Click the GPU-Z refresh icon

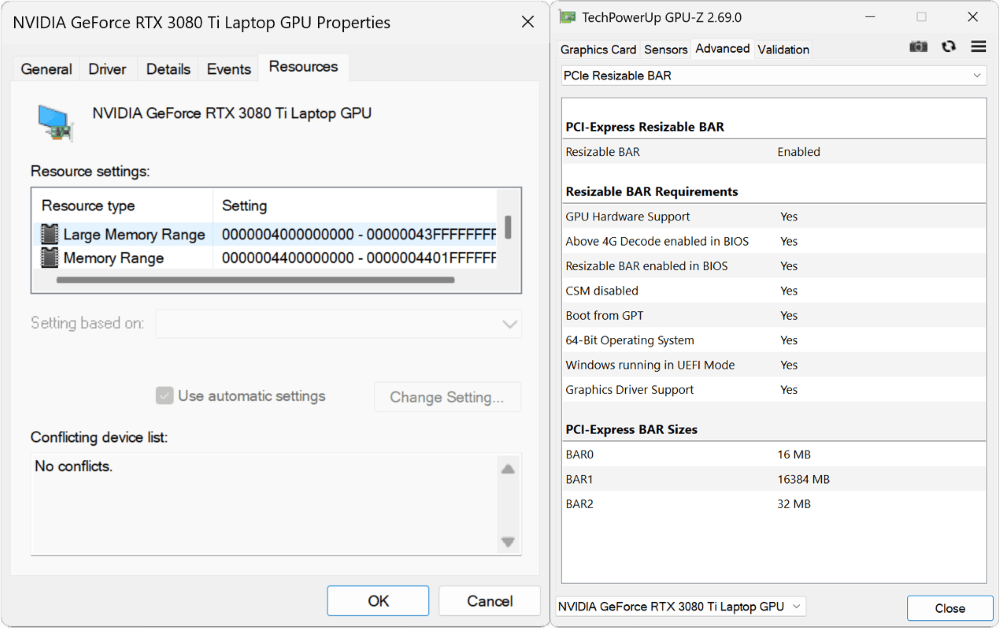(949, 47)
